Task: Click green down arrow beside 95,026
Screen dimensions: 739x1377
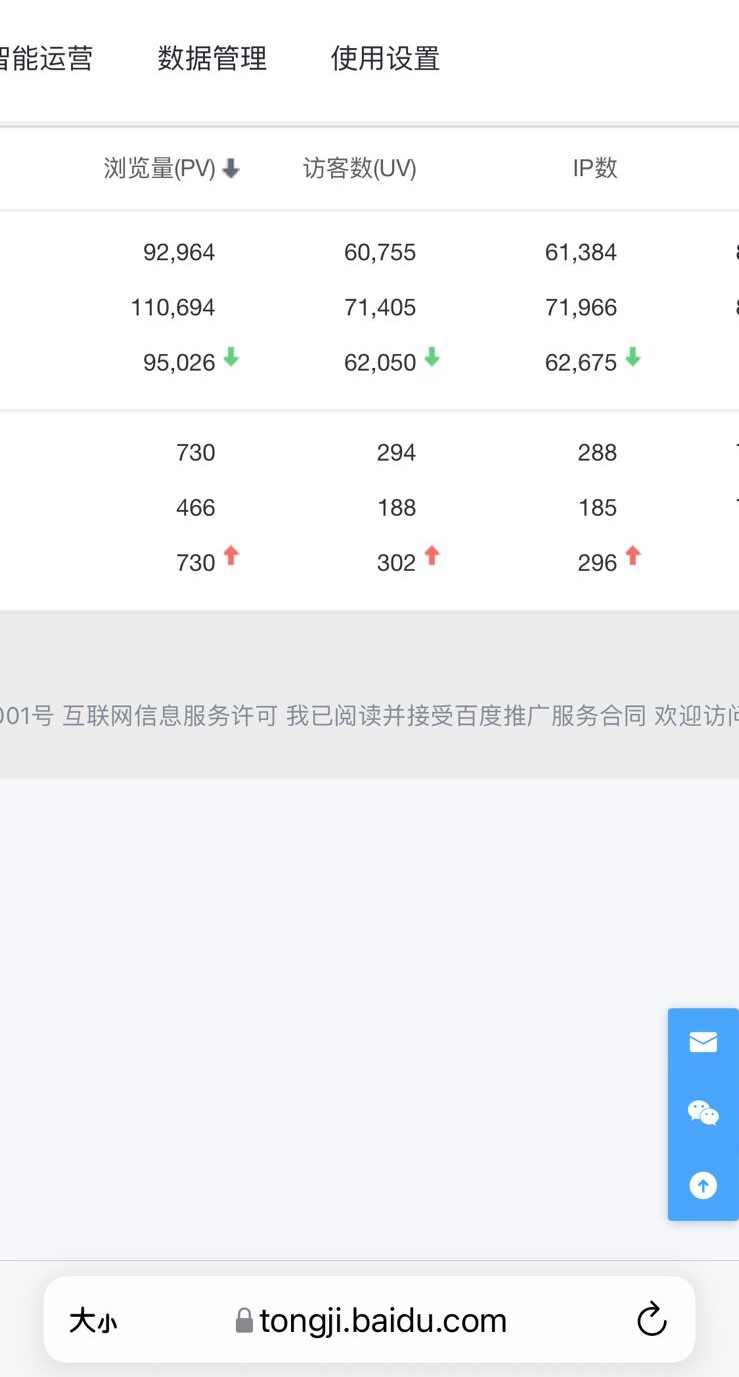Action: (x=231, y=357)
